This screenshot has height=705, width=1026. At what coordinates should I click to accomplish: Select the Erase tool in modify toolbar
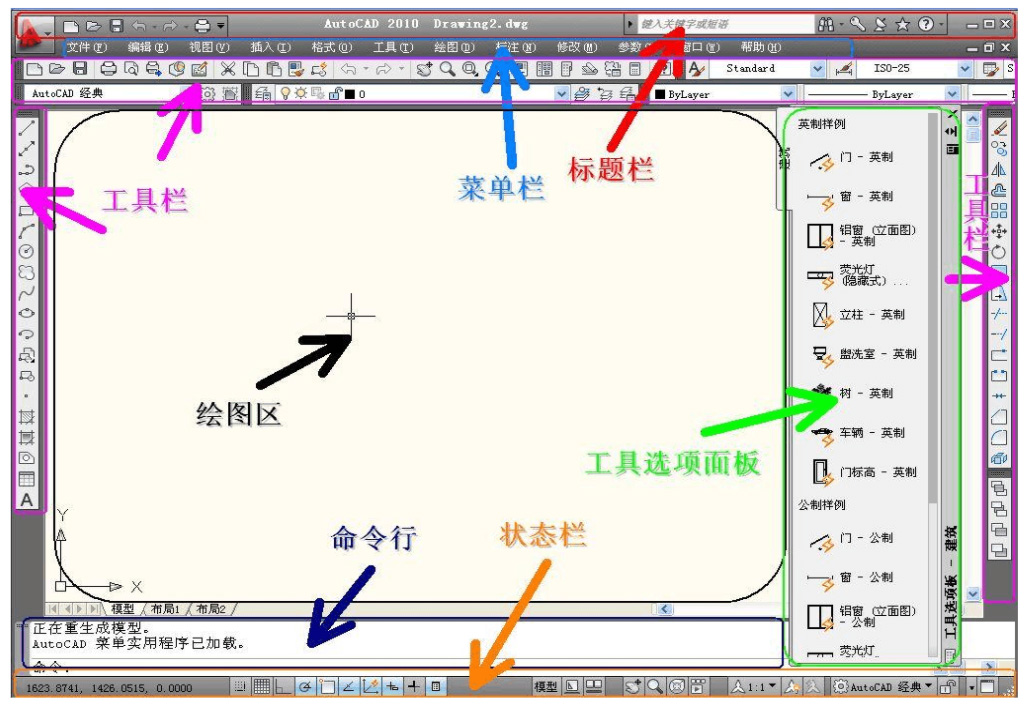click(x=999, y=128)
